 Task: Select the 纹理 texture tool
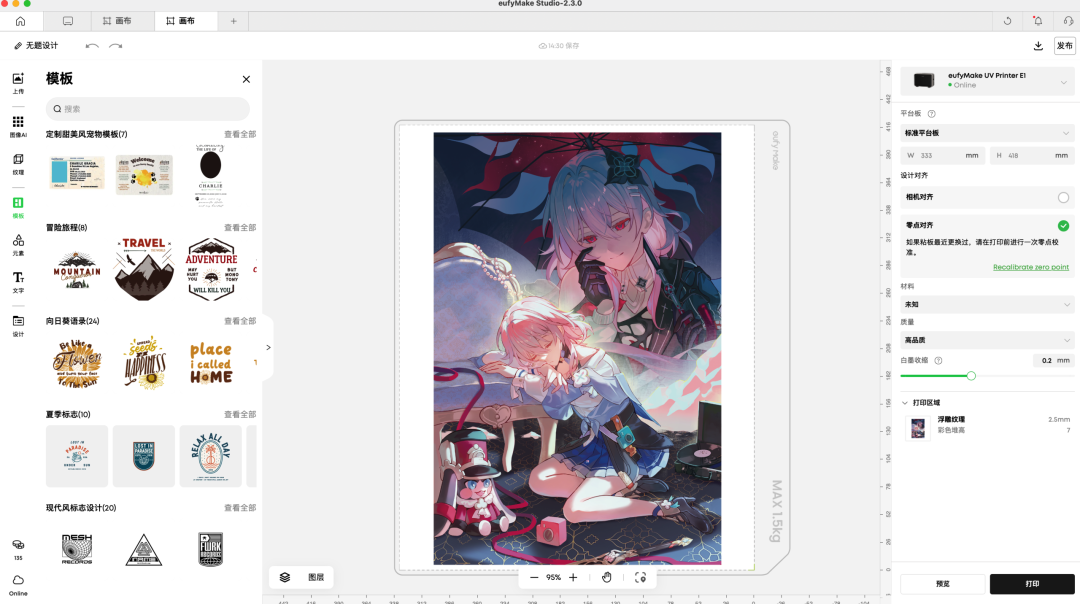coord(18,163)
